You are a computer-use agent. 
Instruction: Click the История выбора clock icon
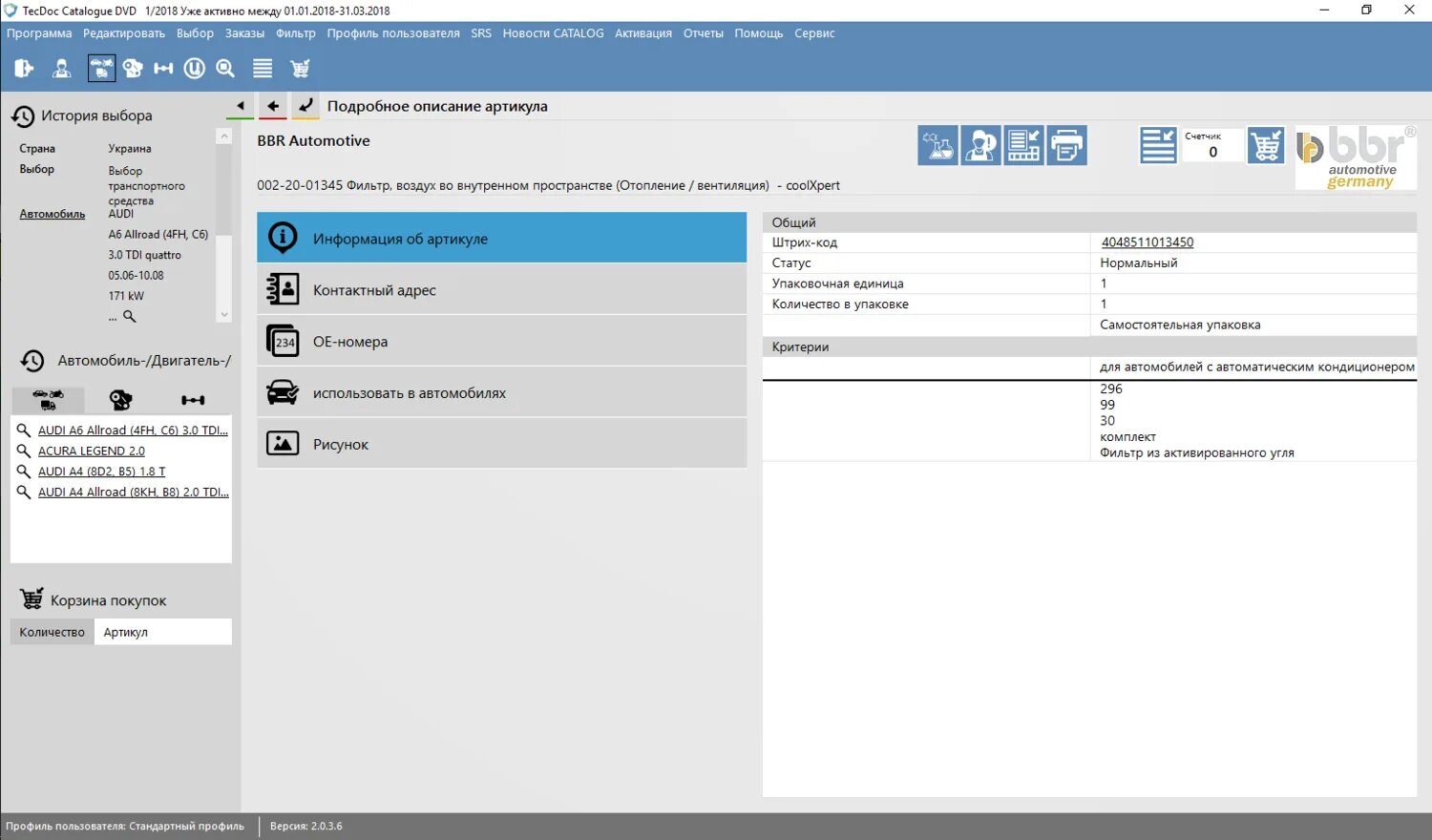pos(23,116)
